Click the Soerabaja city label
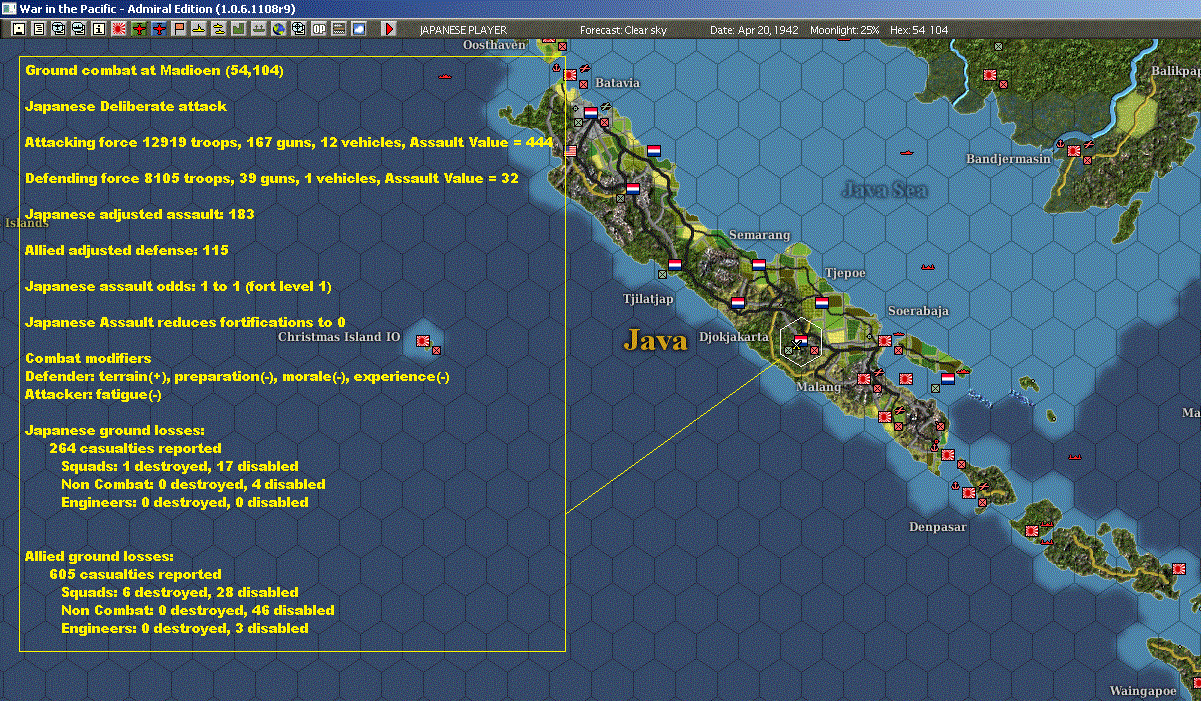 918,311
